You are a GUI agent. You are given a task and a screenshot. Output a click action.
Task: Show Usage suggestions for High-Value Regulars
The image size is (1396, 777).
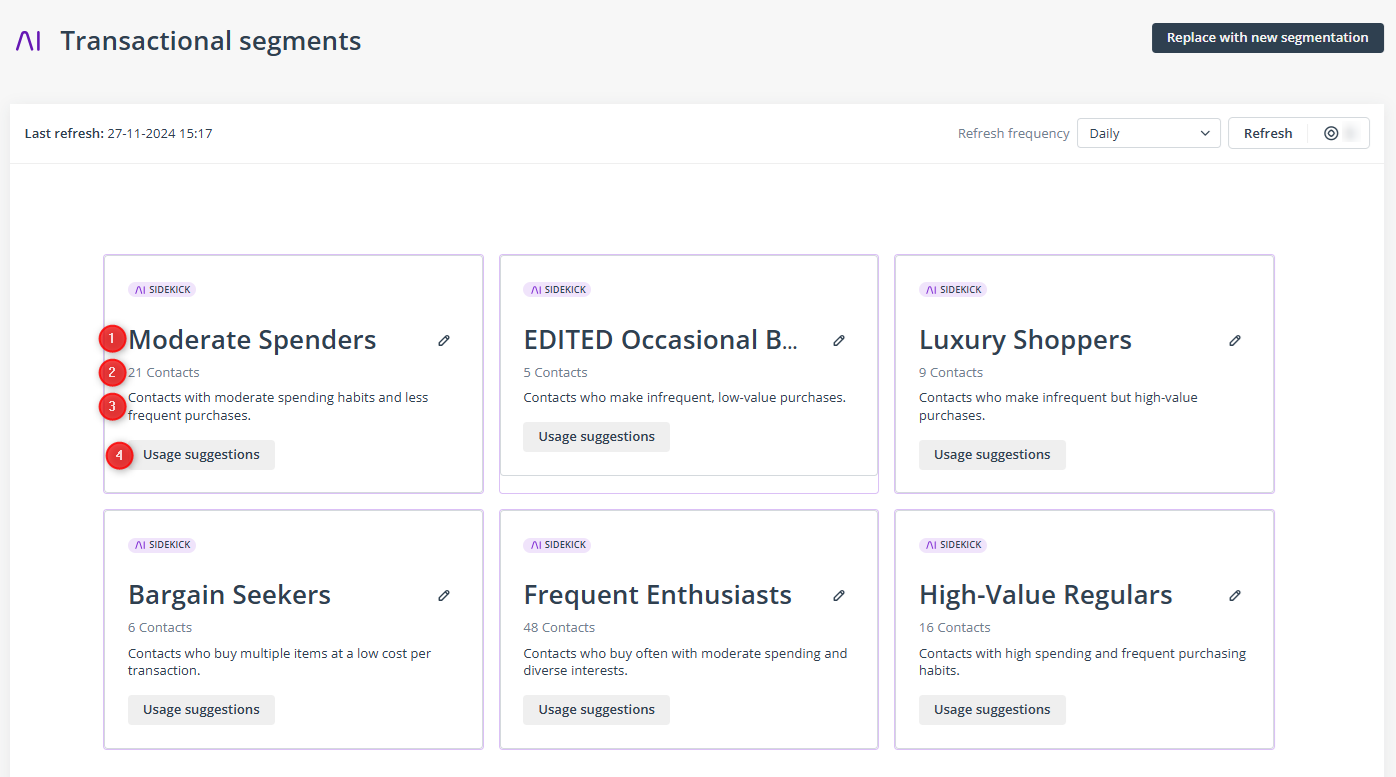pos(992,710)
